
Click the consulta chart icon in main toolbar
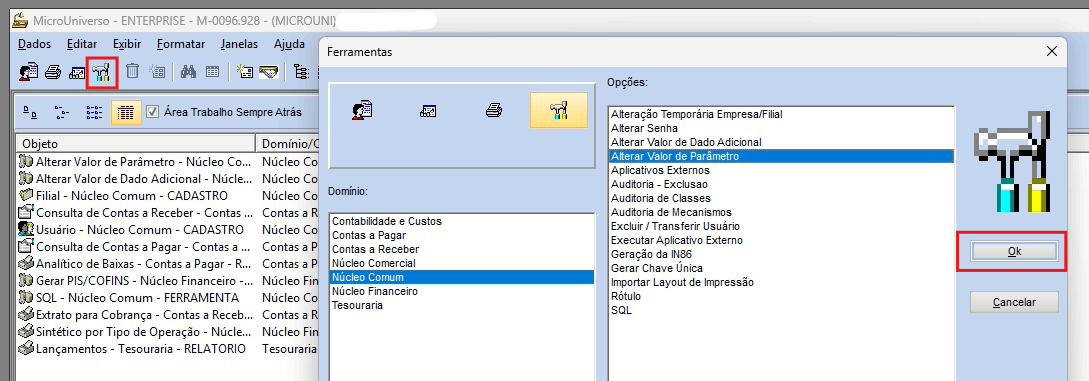(77, 72)
